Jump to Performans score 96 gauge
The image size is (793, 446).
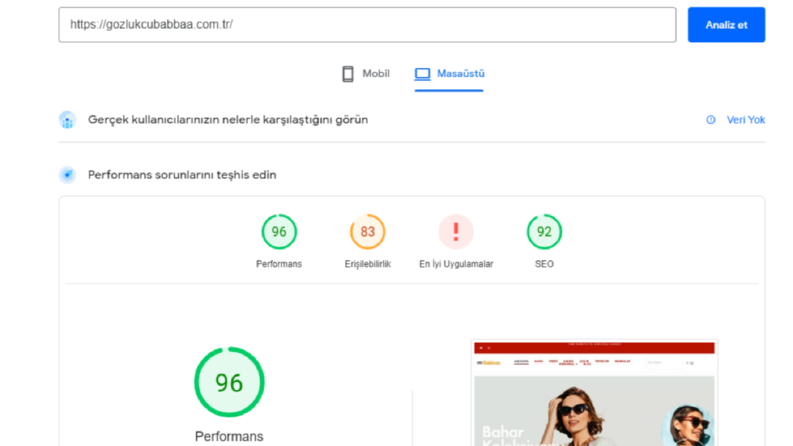(x=279, y=232)
